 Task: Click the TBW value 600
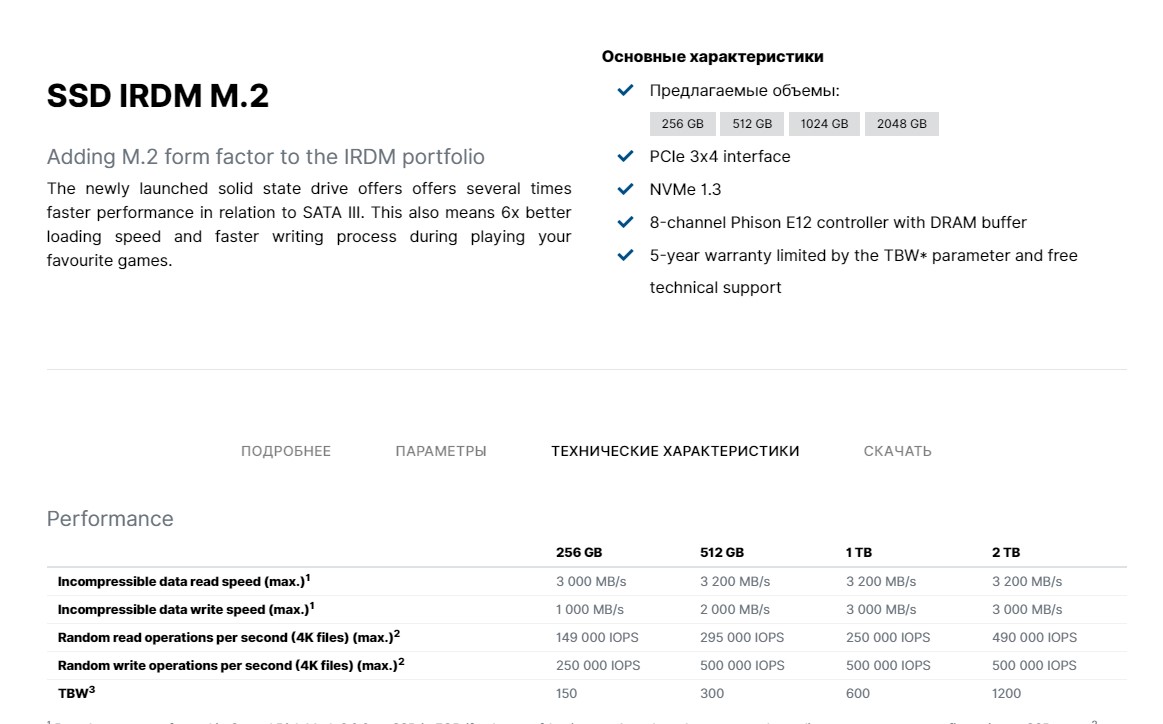click(857, 694)
